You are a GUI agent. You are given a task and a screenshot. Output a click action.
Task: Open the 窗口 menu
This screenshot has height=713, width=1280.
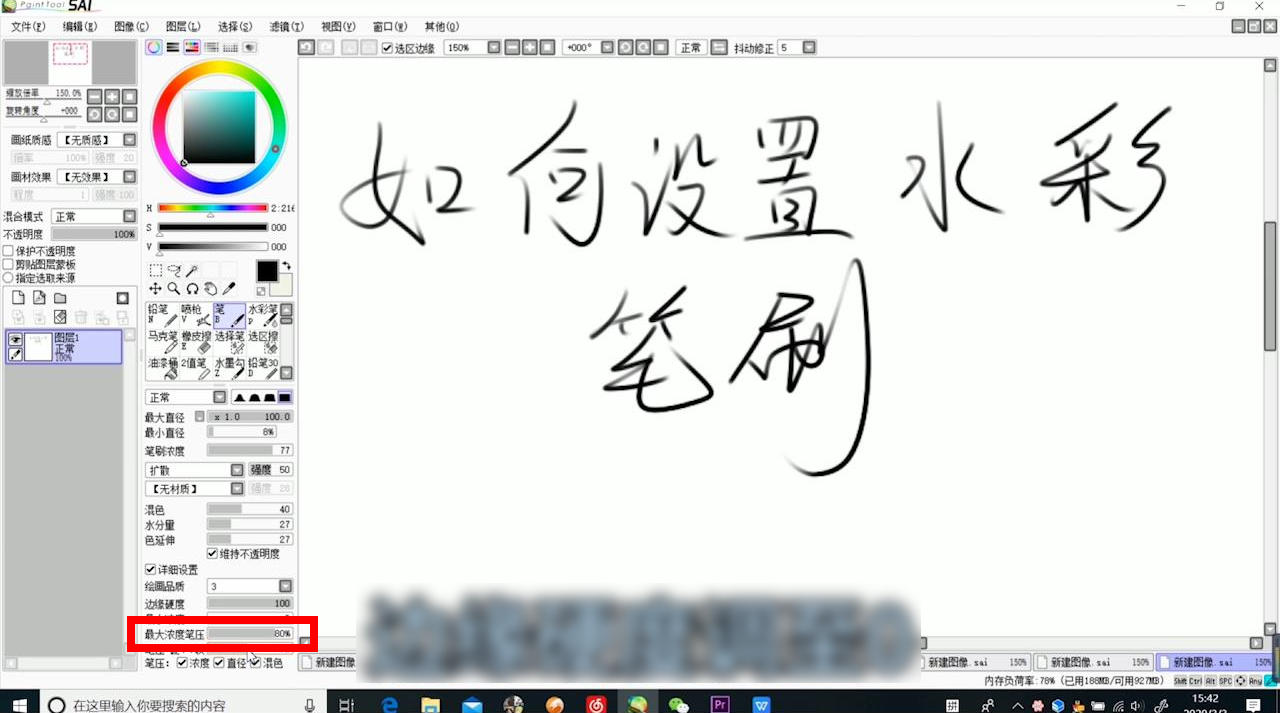[388, 26]
